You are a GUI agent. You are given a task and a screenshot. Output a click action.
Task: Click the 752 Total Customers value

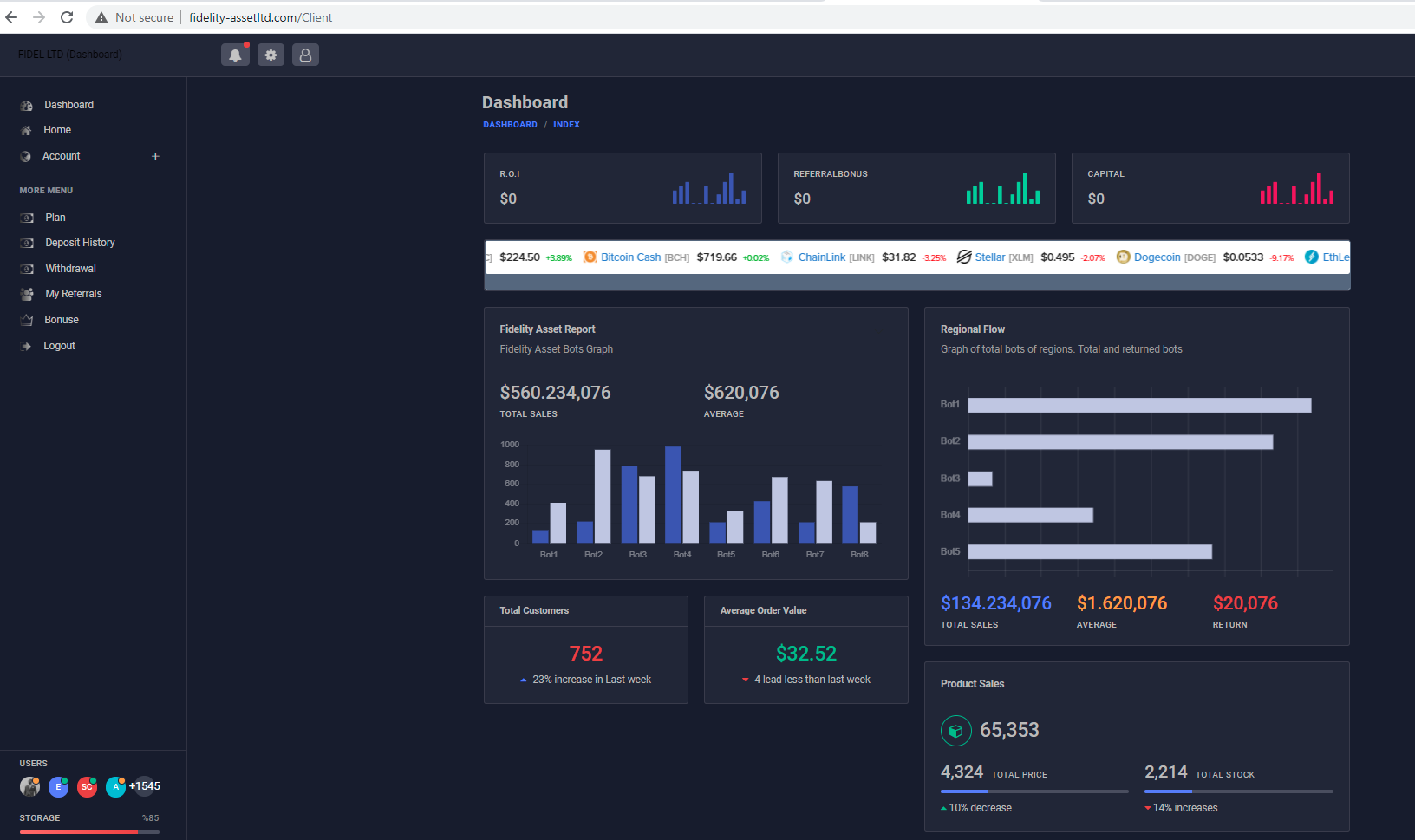[x=586, y=654]
